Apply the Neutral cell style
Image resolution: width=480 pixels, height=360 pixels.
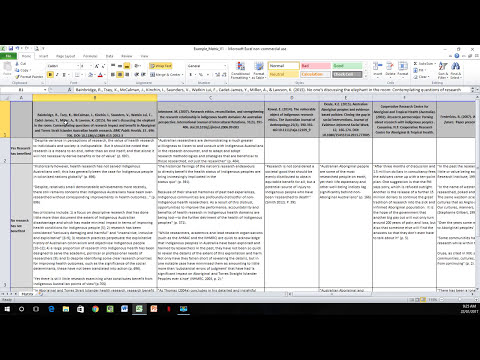click(284, 74)
